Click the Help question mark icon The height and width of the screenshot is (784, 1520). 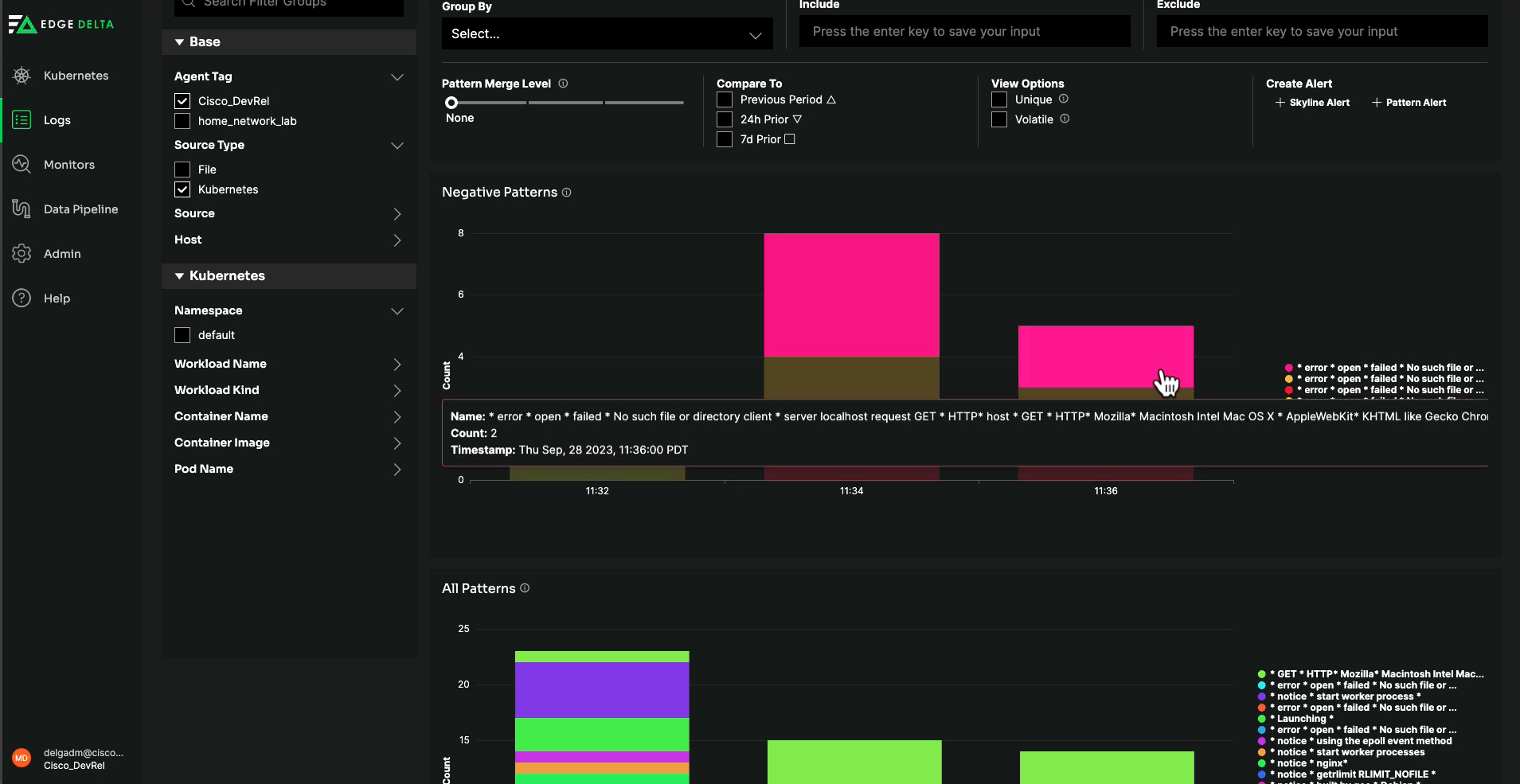point(21,298)
